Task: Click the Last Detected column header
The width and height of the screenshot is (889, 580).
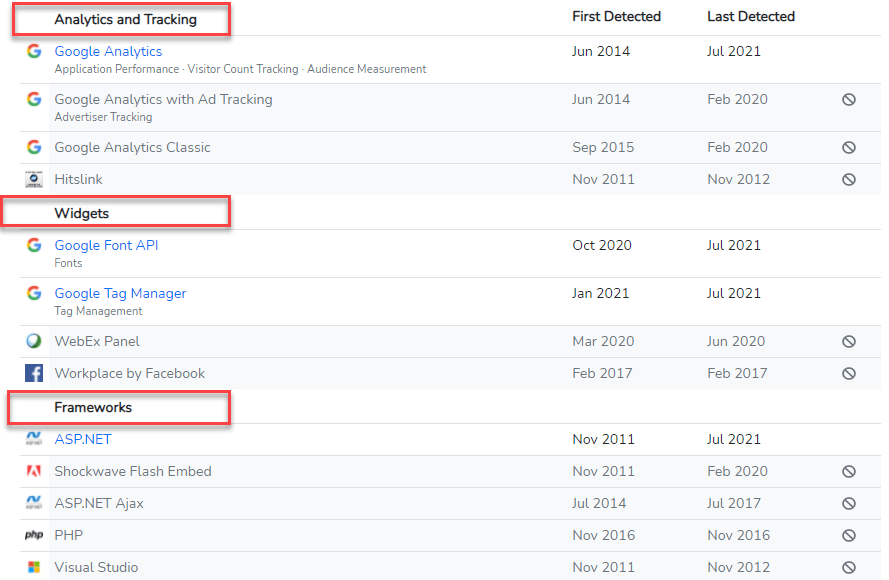Action: tap(751, 16)
